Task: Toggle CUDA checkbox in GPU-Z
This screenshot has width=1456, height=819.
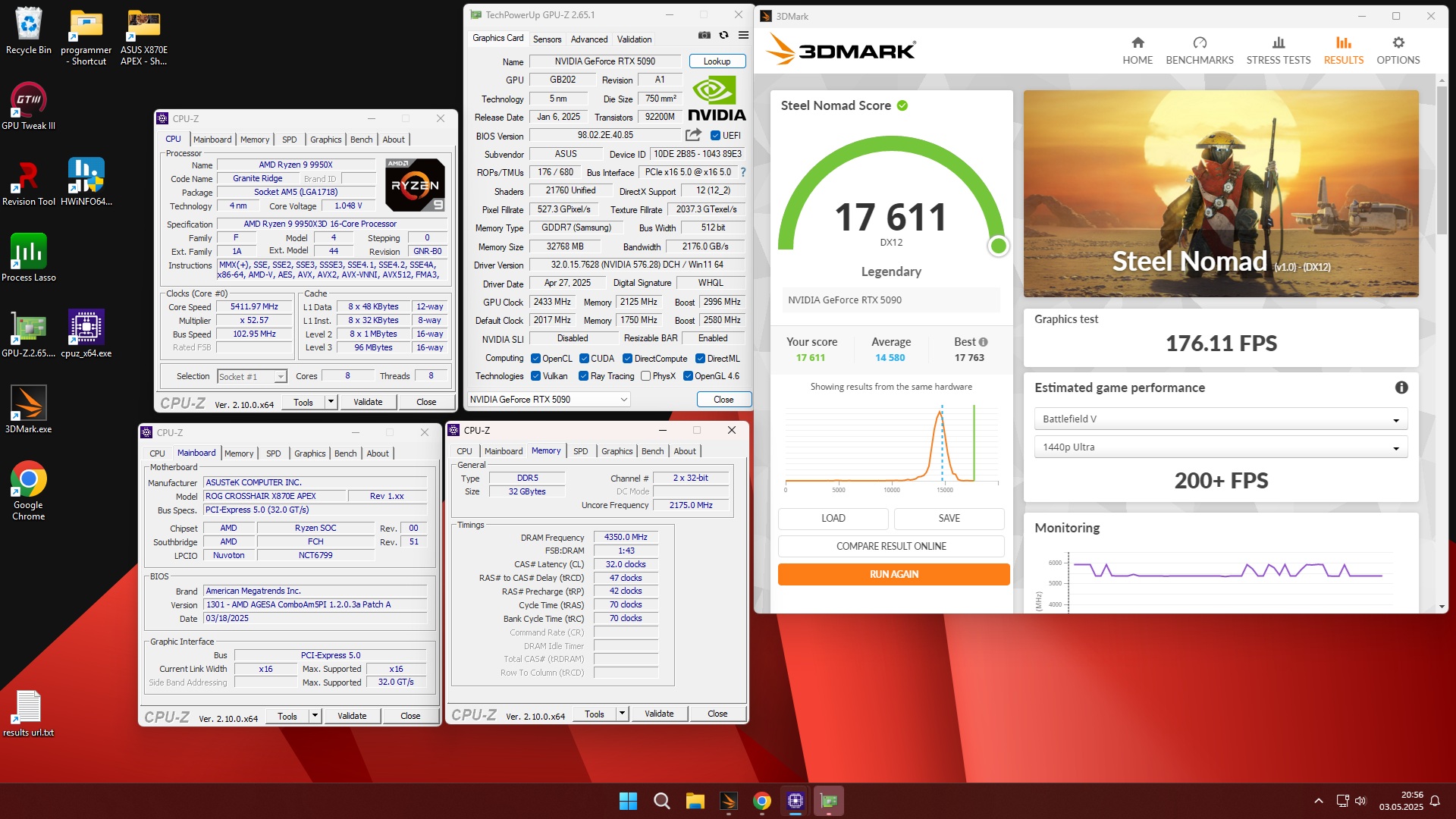Action: point(584,359)
